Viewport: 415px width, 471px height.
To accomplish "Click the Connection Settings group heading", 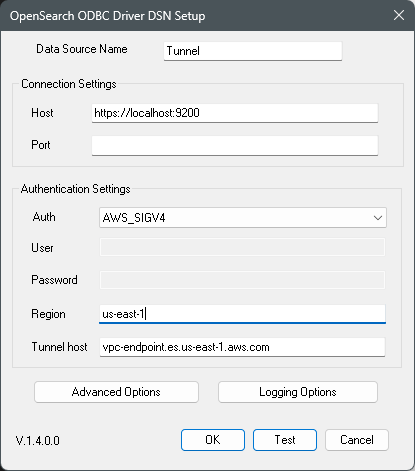I will [69, 84].
